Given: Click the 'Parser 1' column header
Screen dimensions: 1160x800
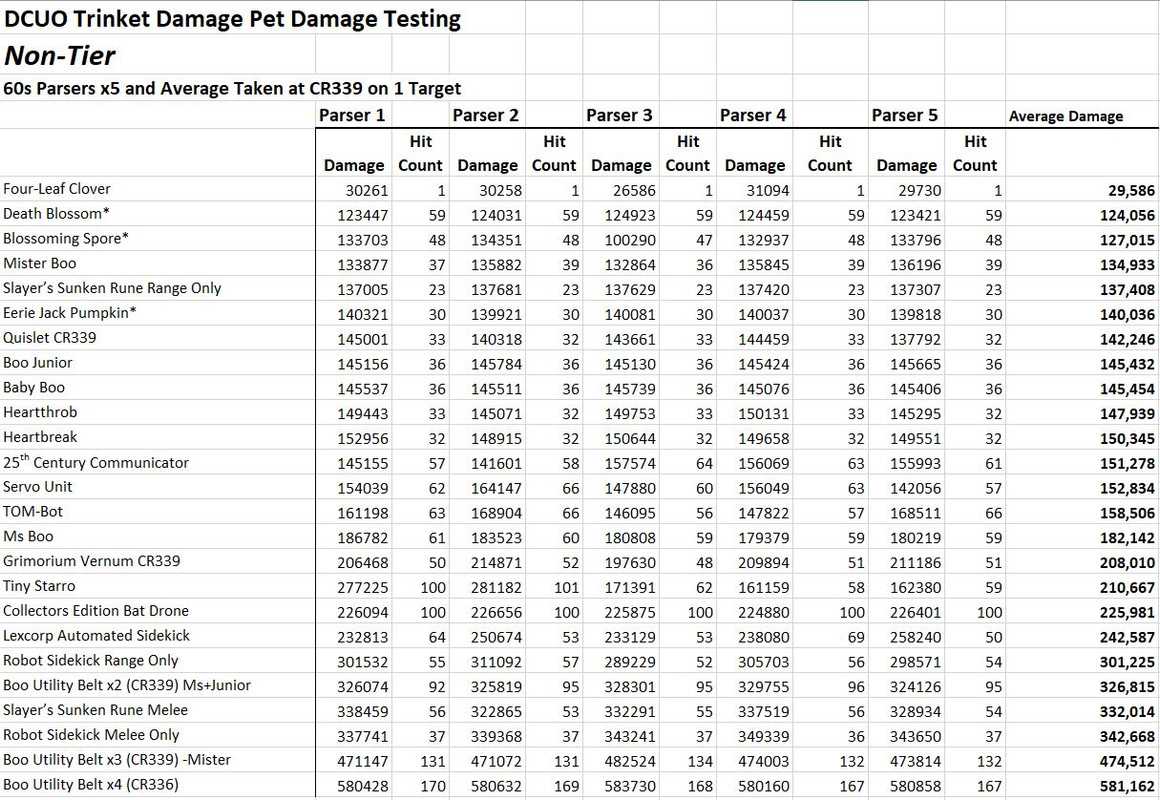Looking at the screenshot, I should coord(352,115).
